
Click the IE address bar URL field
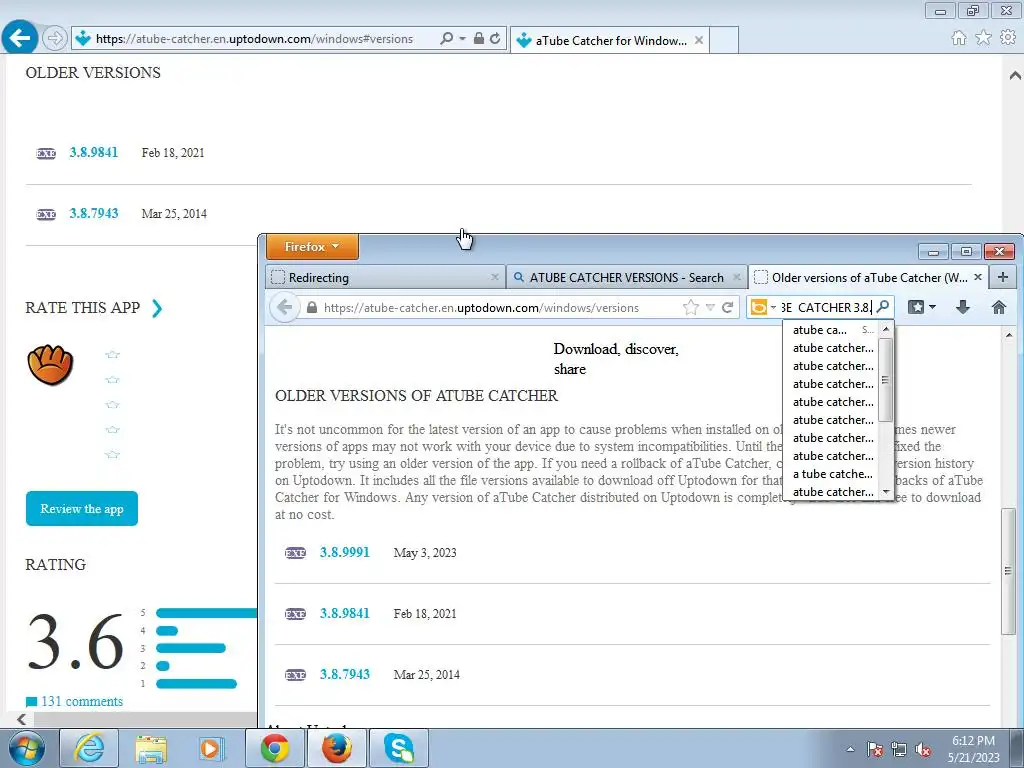coord(255,39)
